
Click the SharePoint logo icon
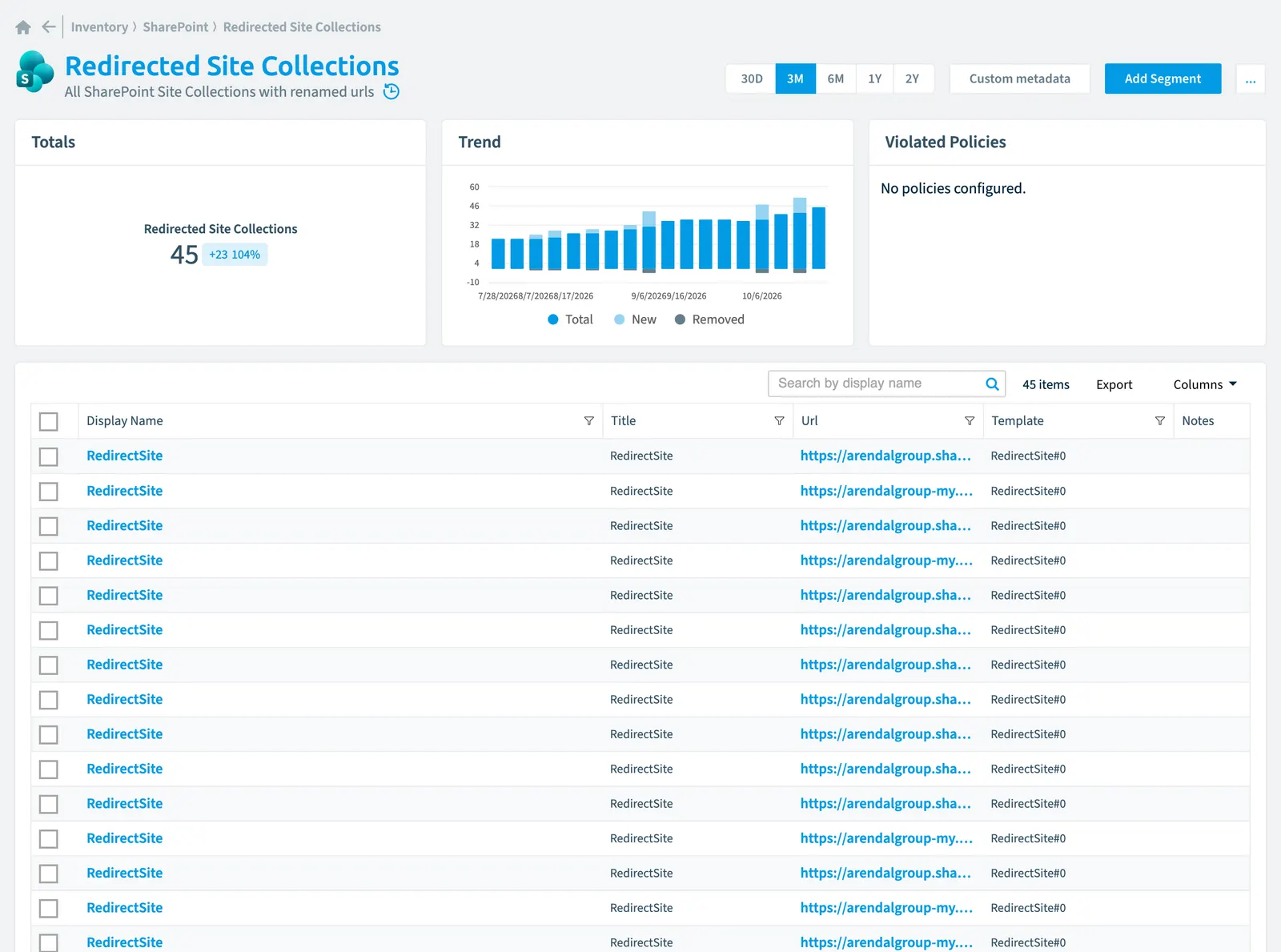(x=35, y=72)
